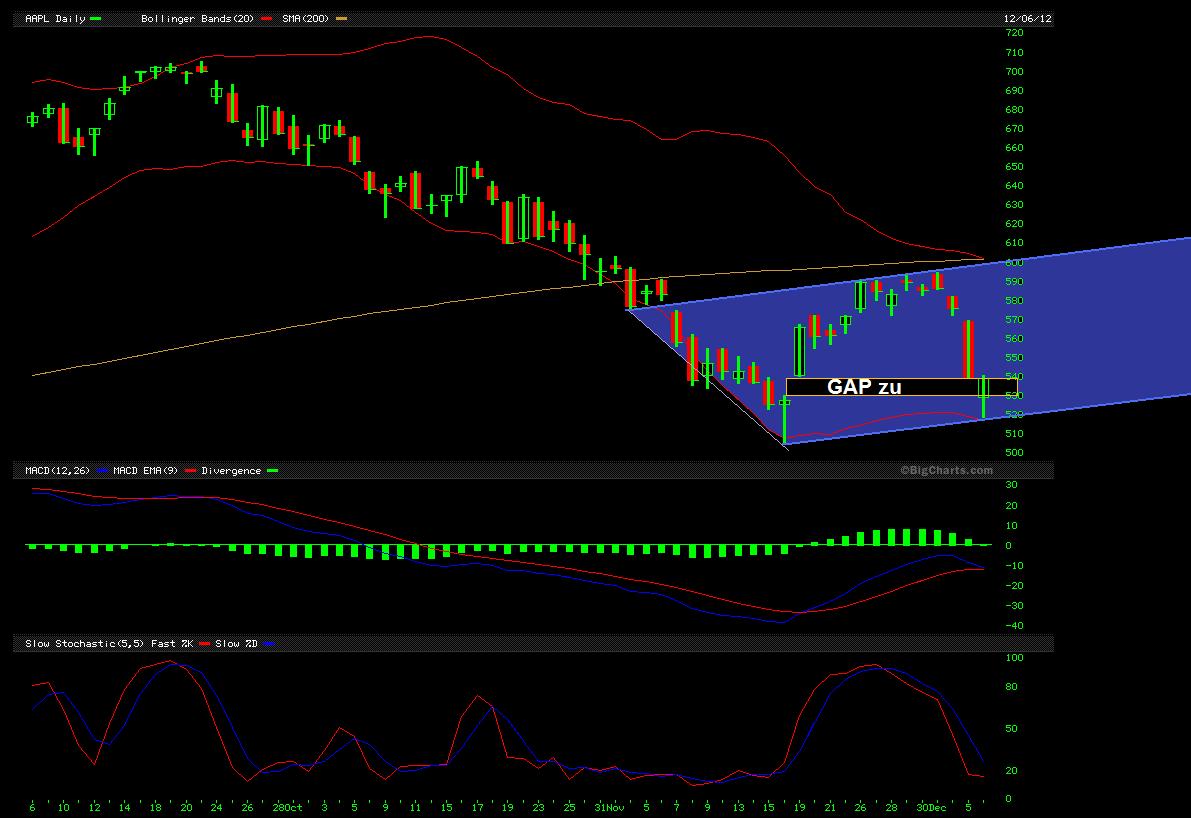Click the 28Oct date on time axis
The width and height of the screenshot is (1191, 818).
tap(287, 807)
